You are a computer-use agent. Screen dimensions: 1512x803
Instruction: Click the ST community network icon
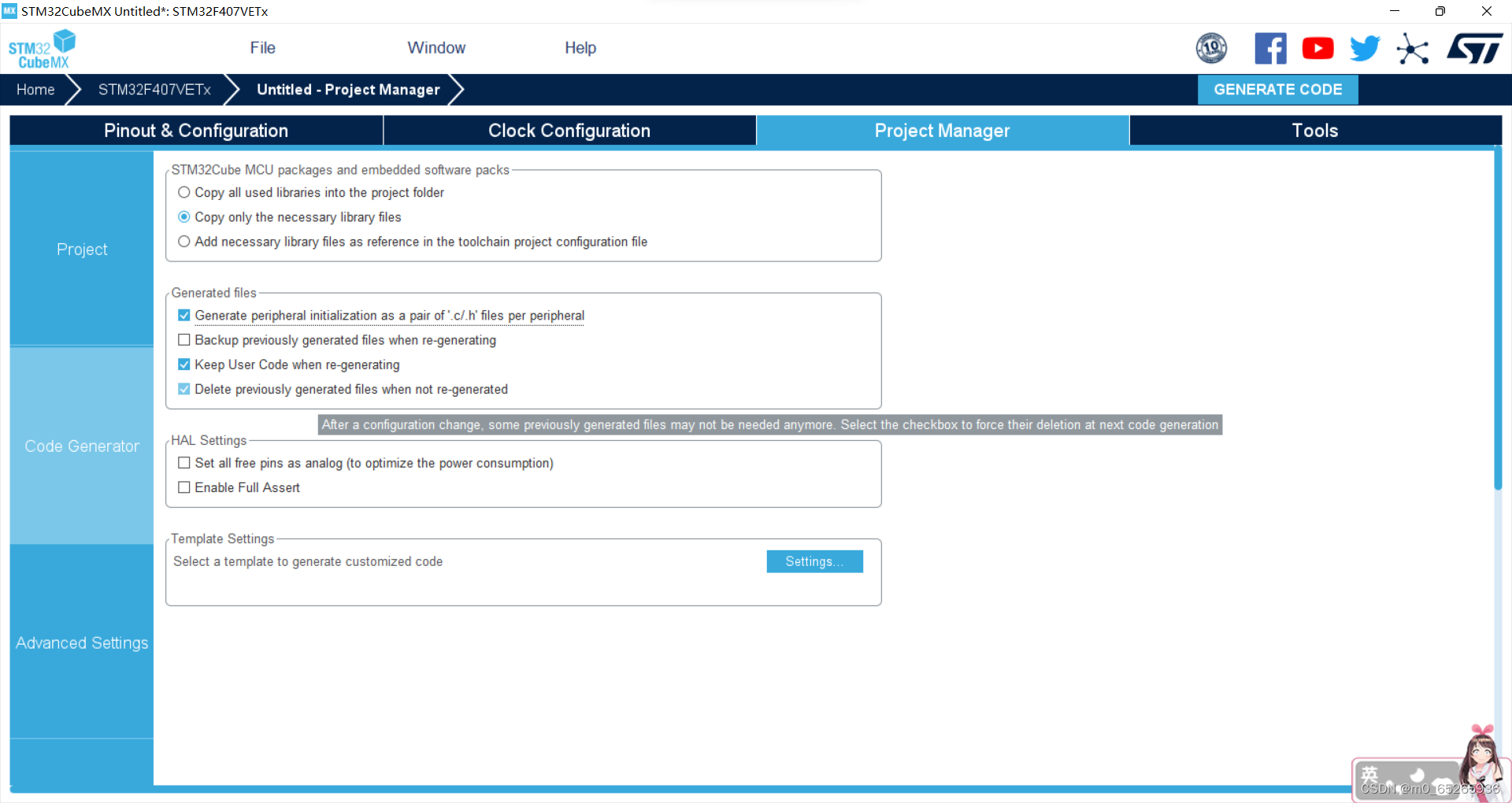[1413, 49]
